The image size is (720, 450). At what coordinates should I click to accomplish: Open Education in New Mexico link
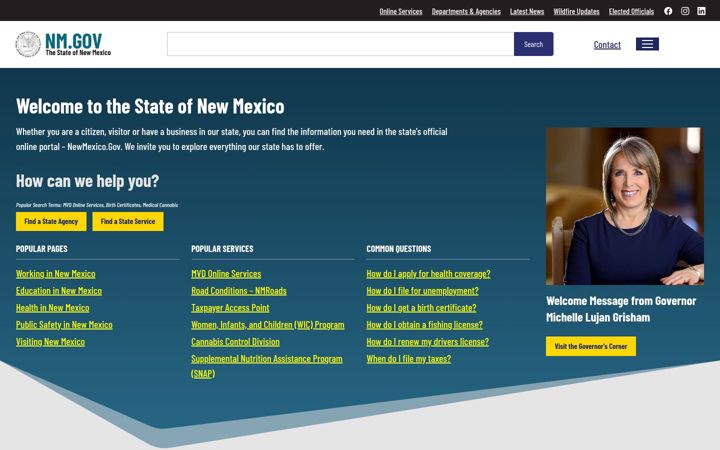click(x=59, y=291)
